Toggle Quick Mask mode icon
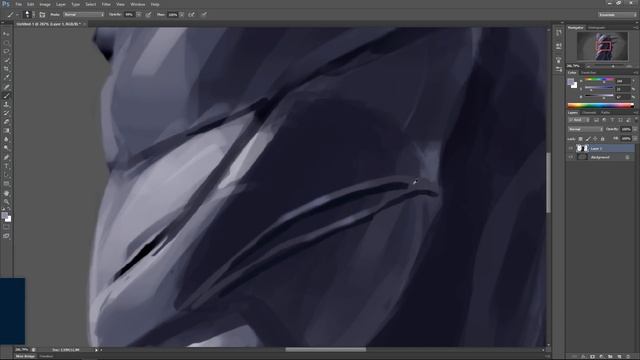This screenshot has height=360, width=640. point(6,227)
